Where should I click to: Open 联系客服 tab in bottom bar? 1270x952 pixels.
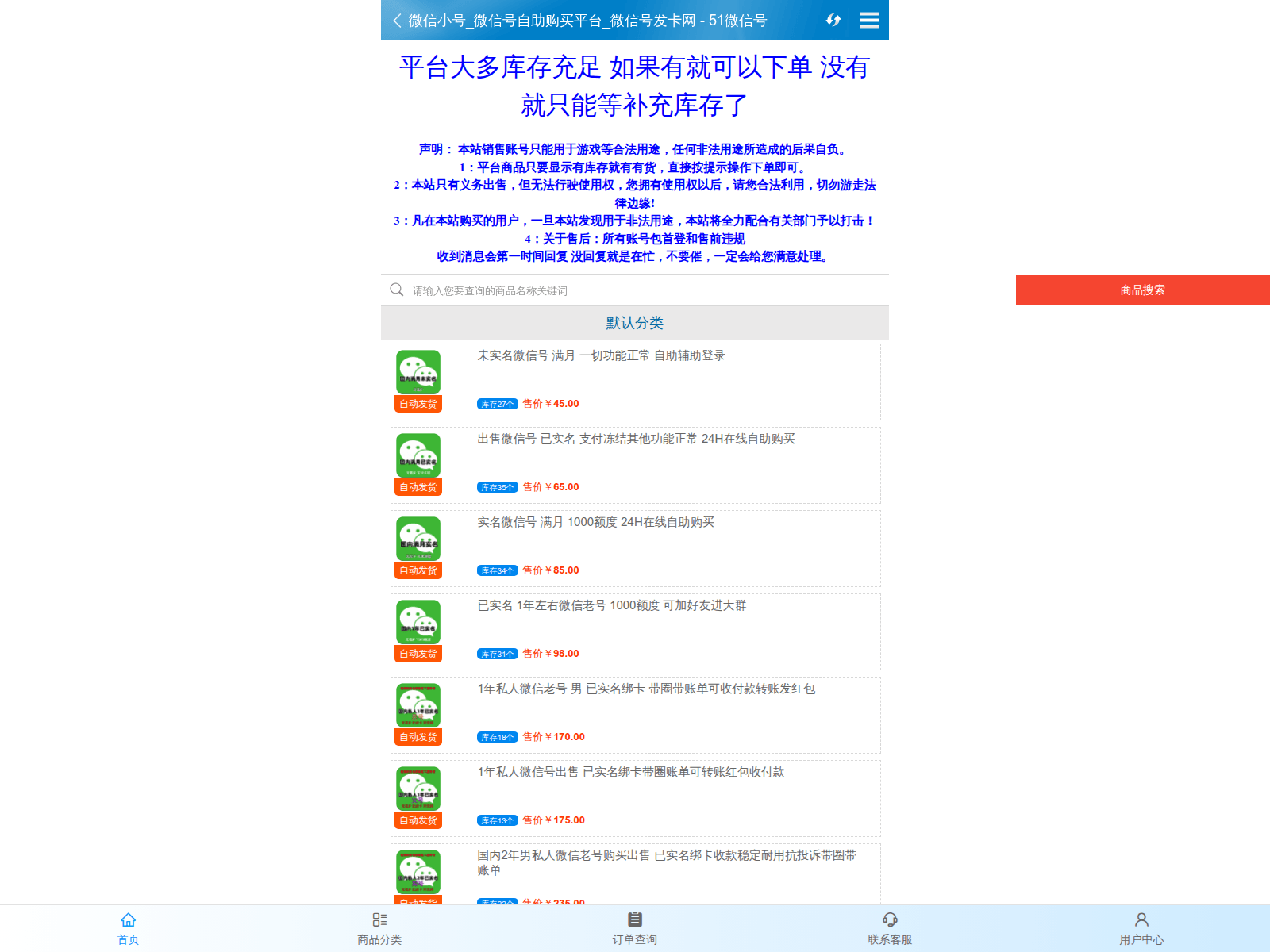pos(890,929)
